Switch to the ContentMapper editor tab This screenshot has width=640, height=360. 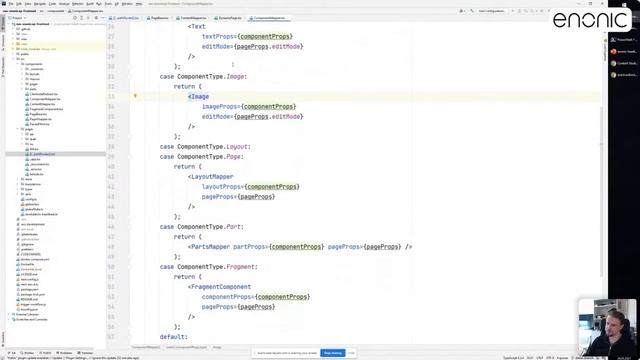[x=191, y=18]
